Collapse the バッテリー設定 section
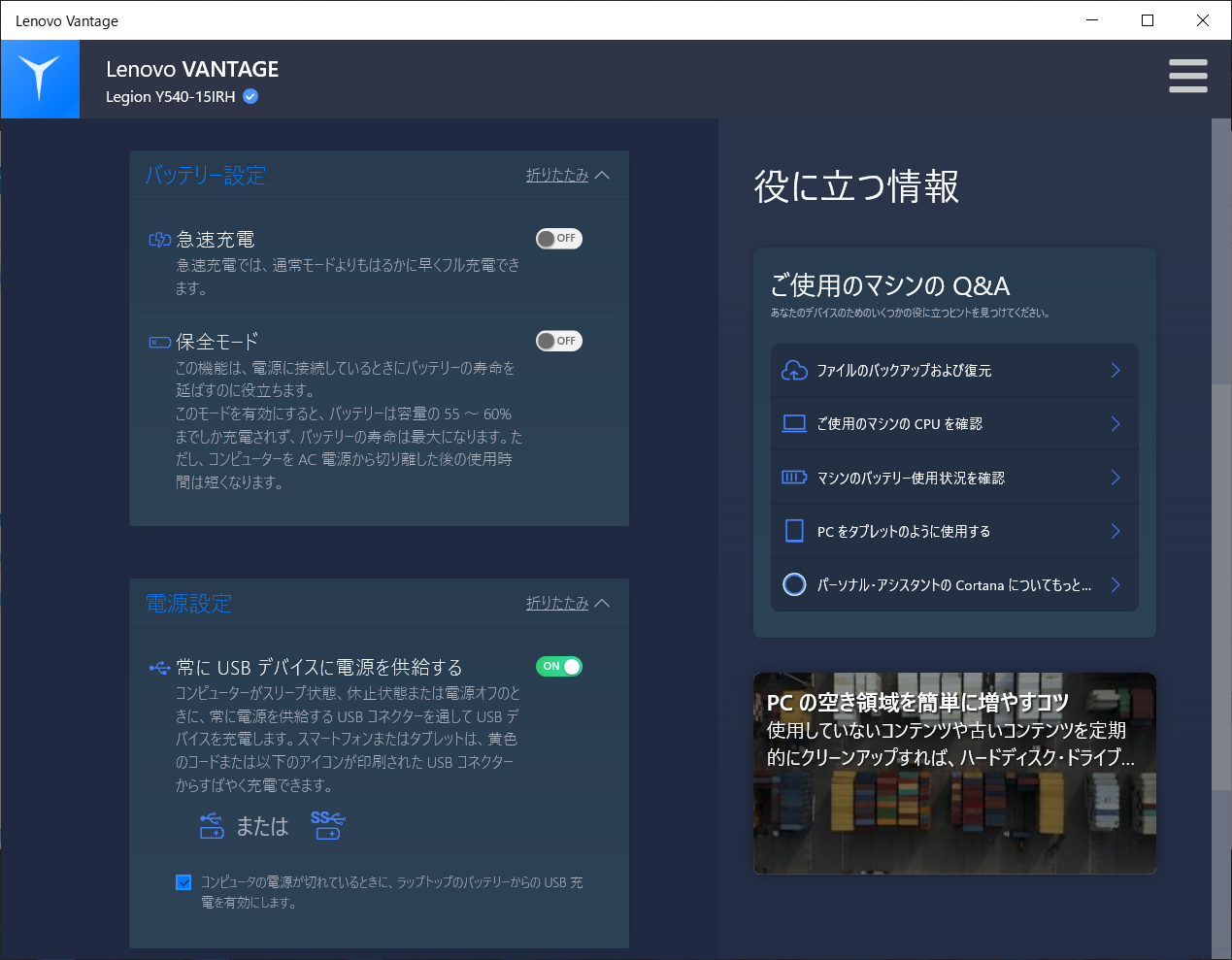1232x960 pixels. tap(567, 176)
